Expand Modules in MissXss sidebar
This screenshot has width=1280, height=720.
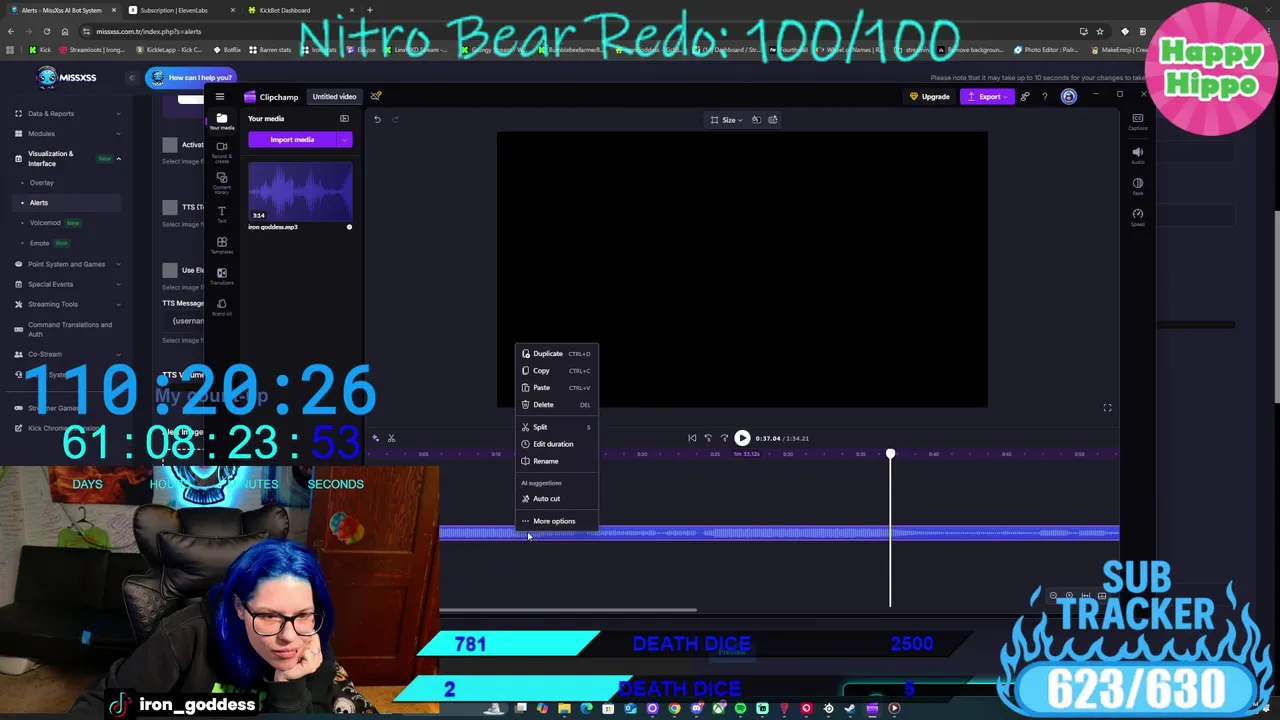[x=68, y=134]
